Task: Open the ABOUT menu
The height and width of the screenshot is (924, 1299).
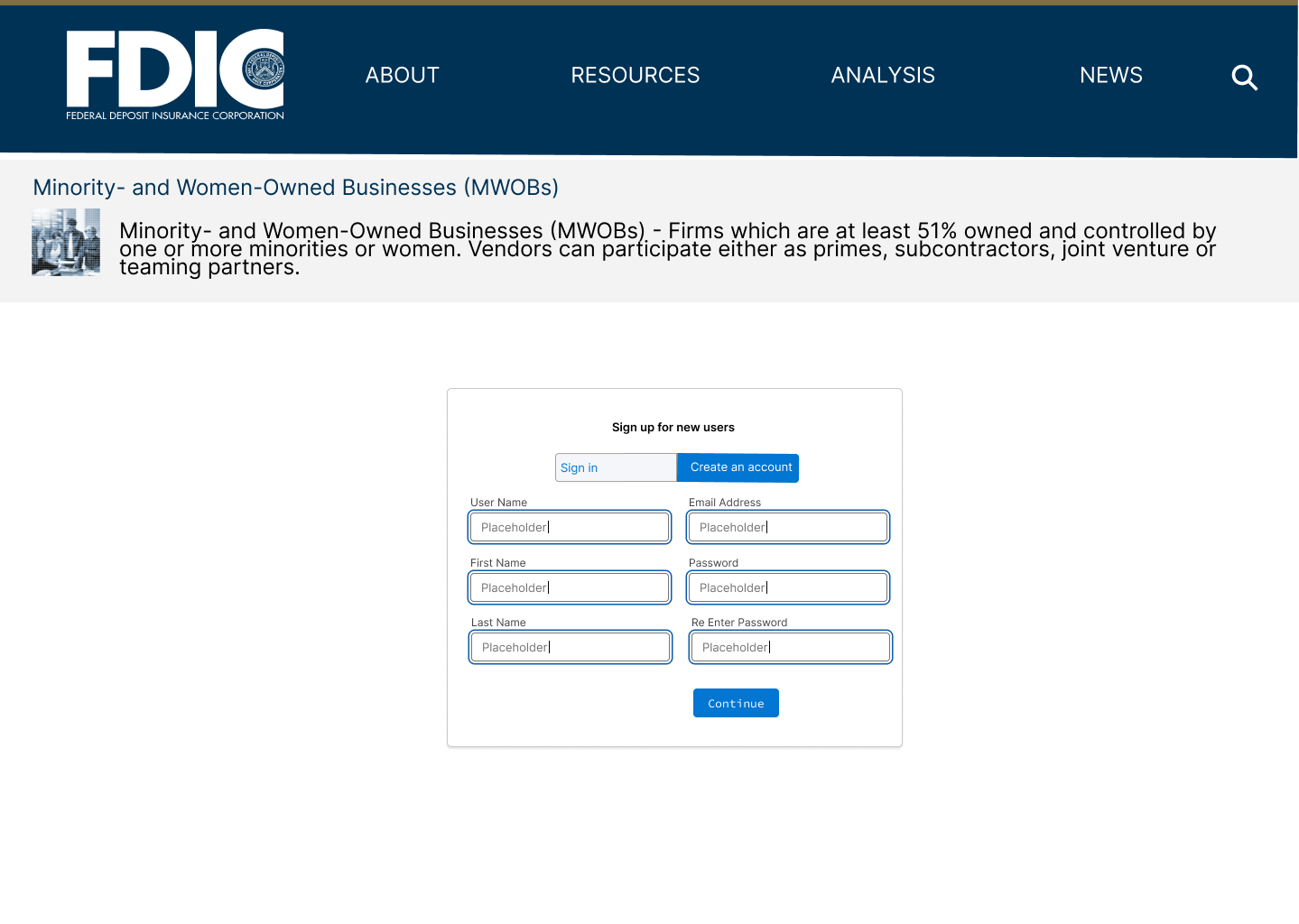Action: tap(403, 75)
